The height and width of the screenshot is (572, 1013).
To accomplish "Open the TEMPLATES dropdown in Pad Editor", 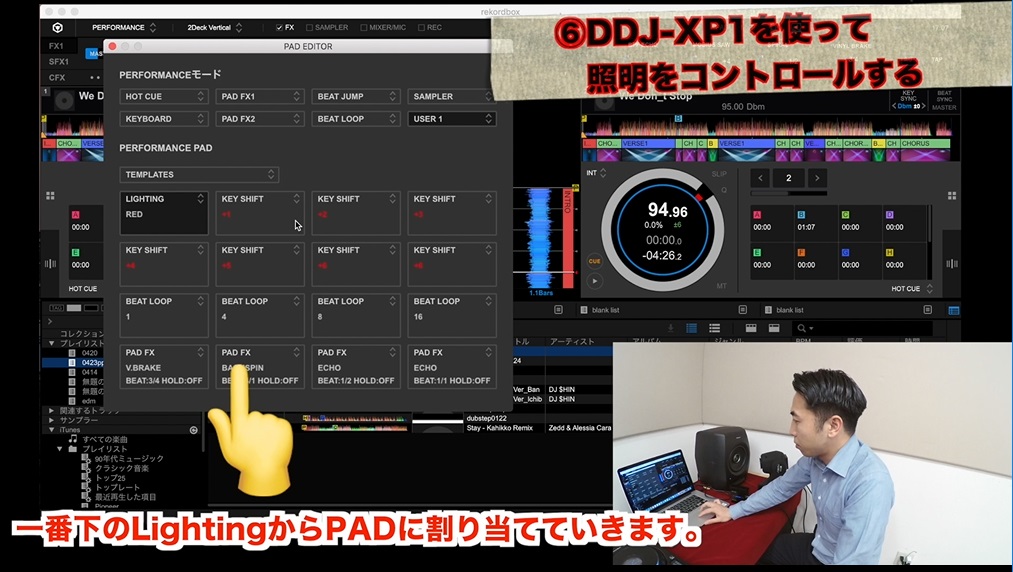I will [x=199, y=175].
